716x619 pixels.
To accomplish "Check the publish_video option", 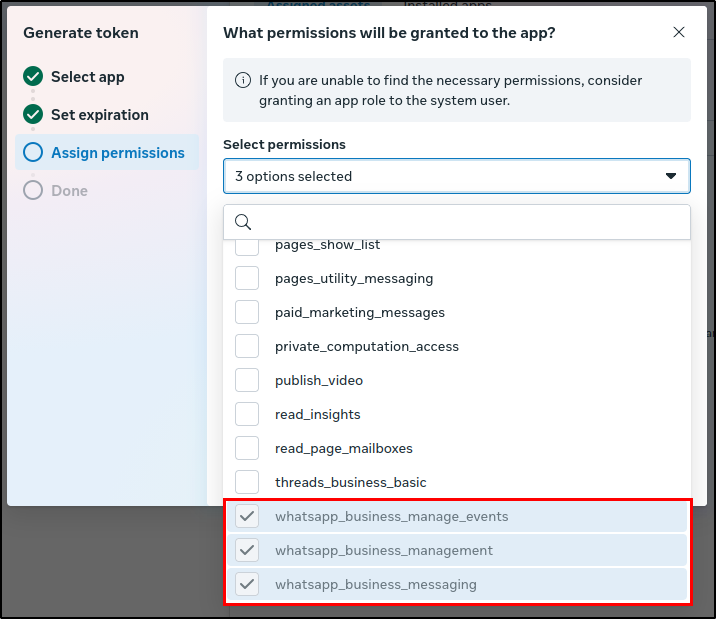I will tap(247, 381).
